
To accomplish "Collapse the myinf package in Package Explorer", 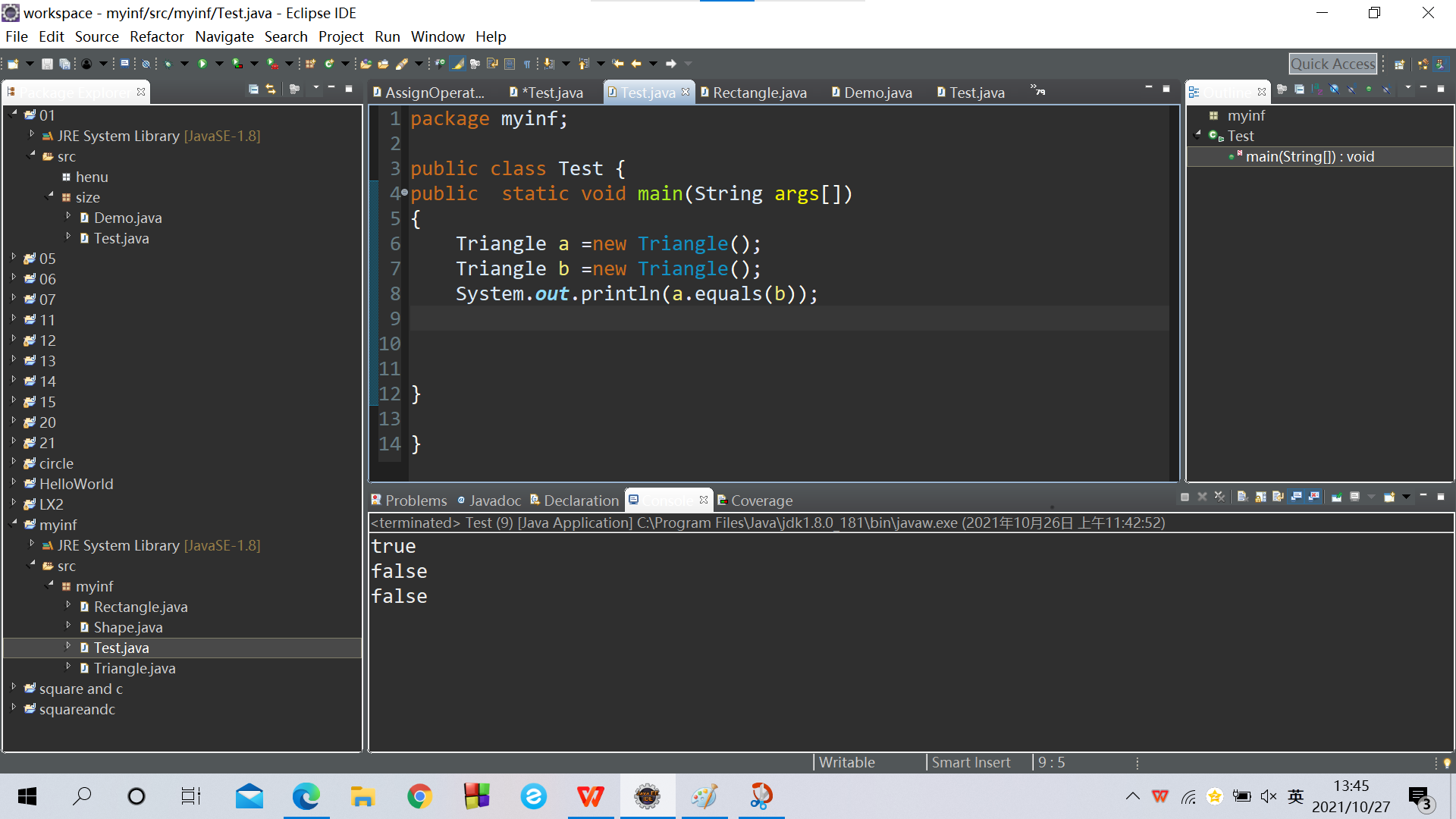I will click(50, 585).
